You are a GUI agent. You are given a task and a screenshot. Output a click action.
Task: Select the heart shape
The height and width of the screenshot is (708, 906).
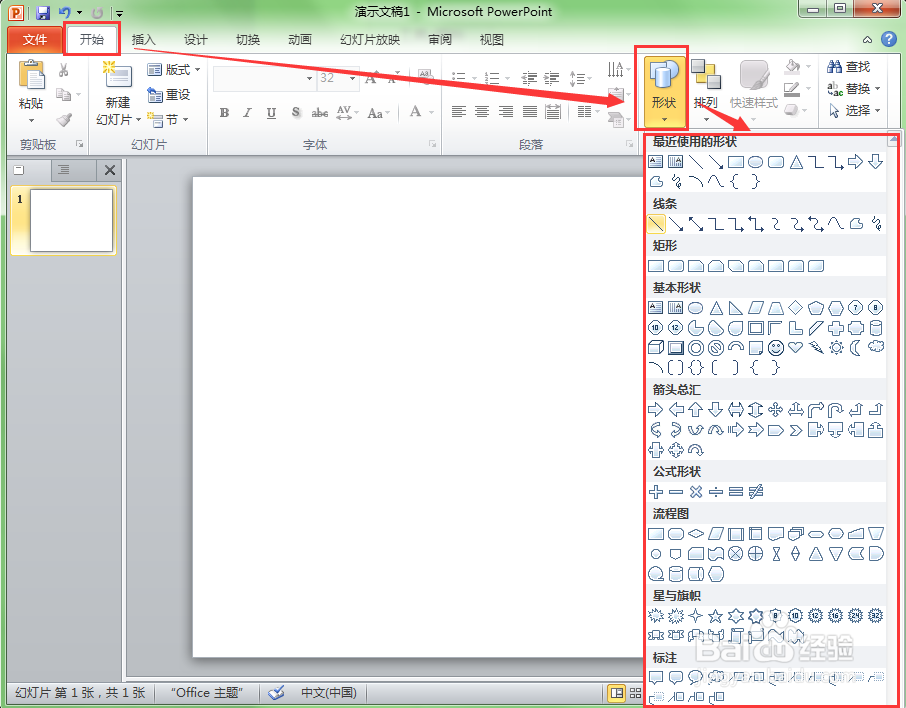click(796, 347)
